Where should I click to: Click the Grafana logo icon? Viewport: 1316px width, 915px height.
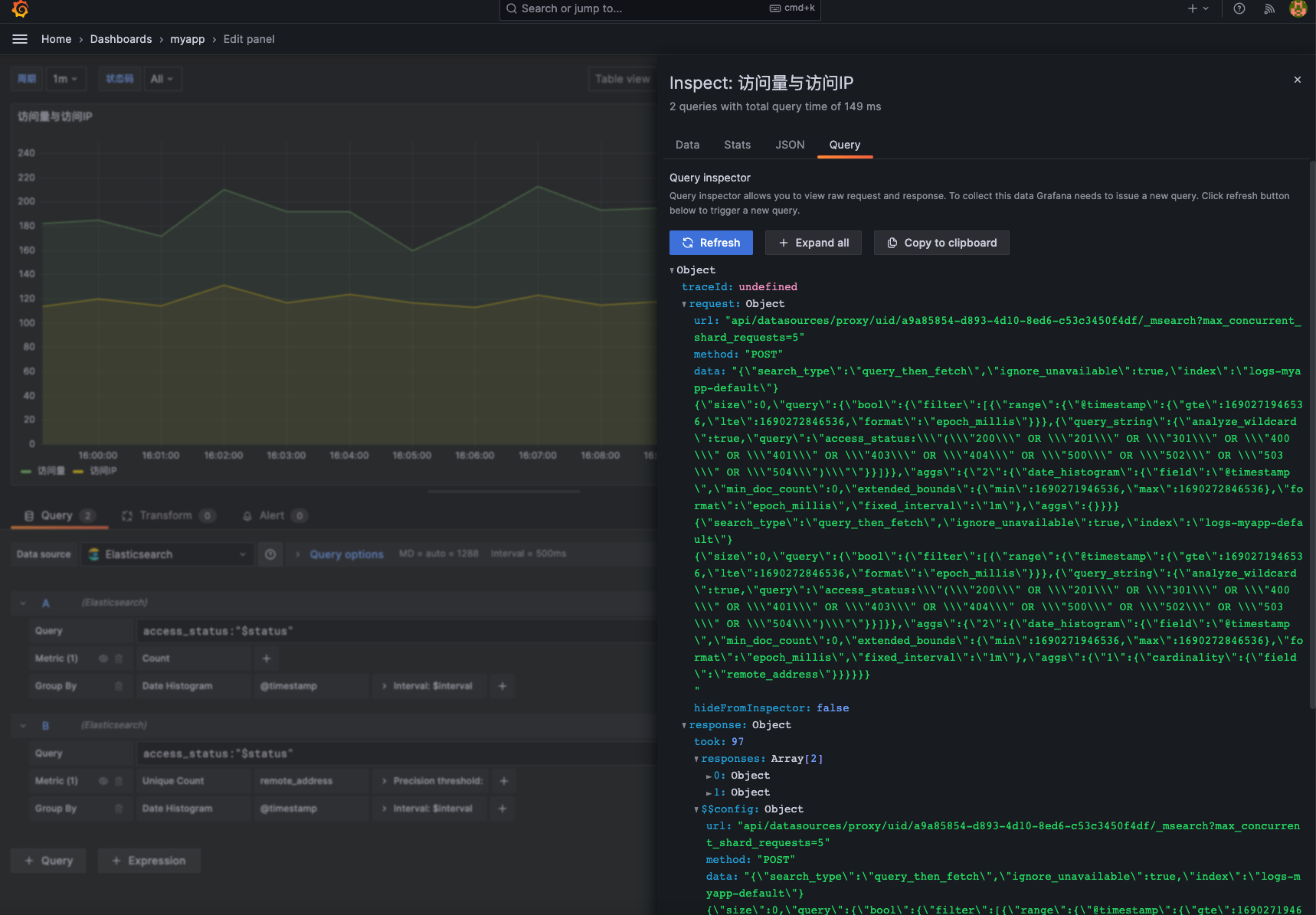click(x=20, y=9)
